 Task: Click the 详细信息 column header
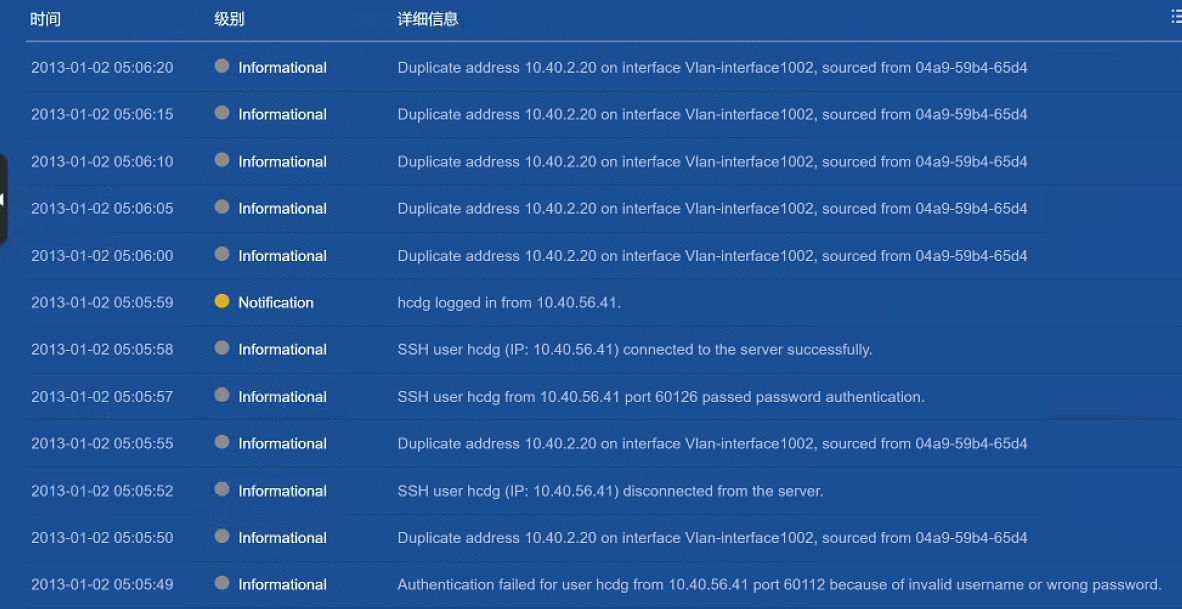point(428,19)
